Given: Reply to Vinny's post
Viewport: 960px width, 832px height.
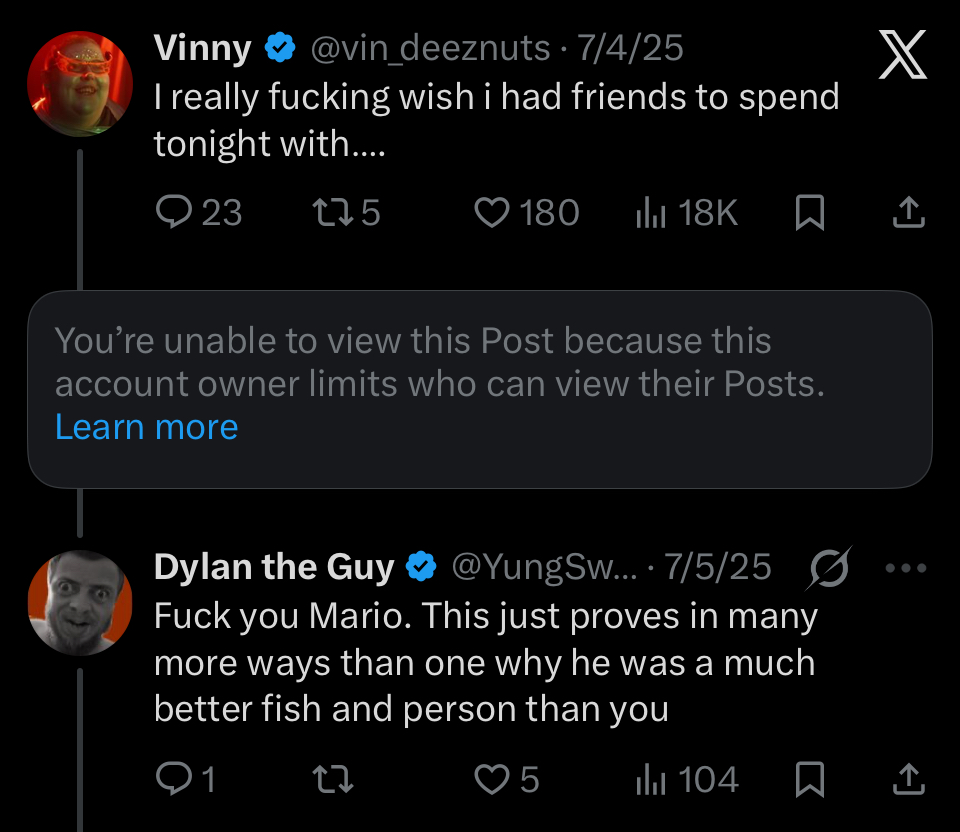Looking at the screenshot, I should 176,212.
